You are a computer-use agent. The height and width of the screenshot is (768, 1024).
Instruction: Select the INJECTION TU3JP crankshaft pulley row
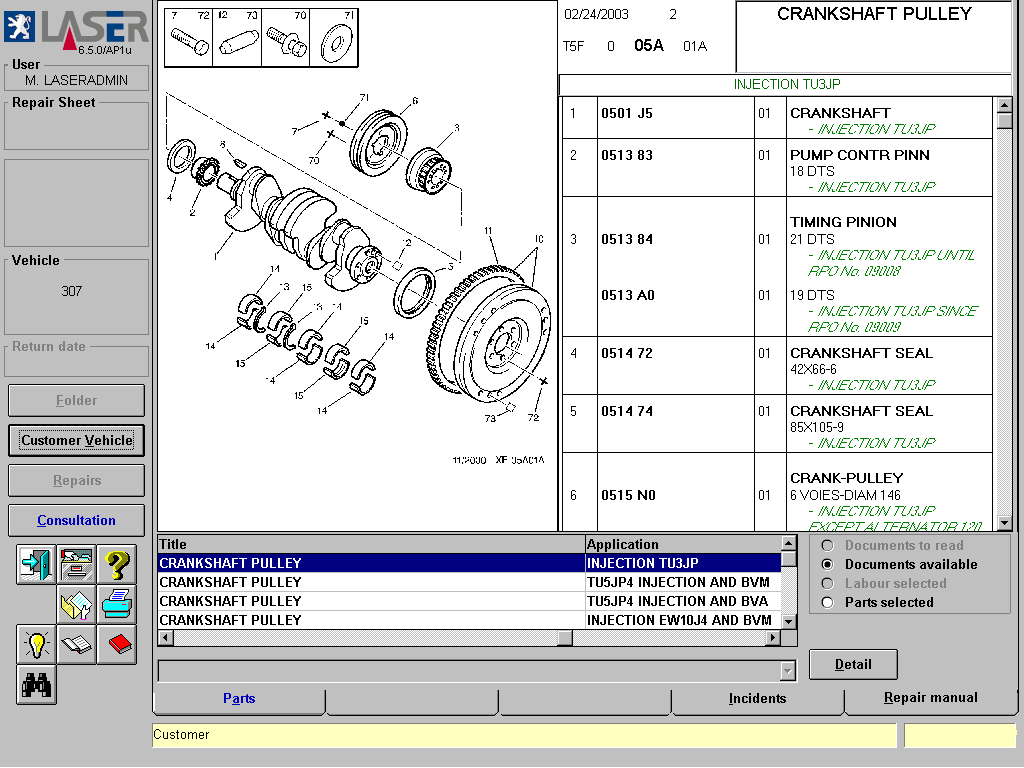(470, 563)
